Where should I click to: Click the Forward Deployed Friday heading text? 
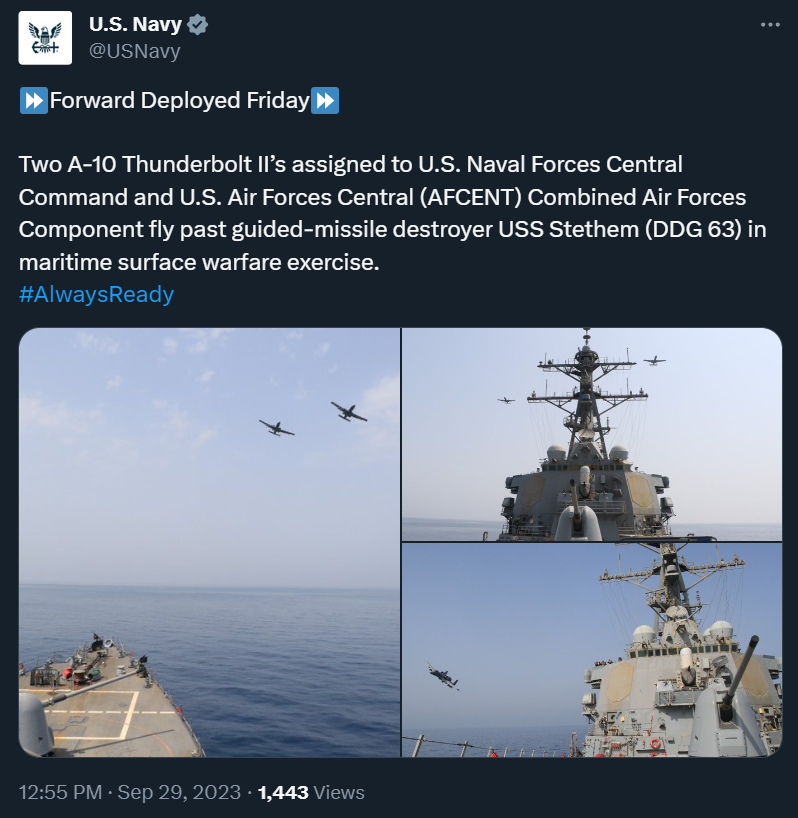(179, 100)
